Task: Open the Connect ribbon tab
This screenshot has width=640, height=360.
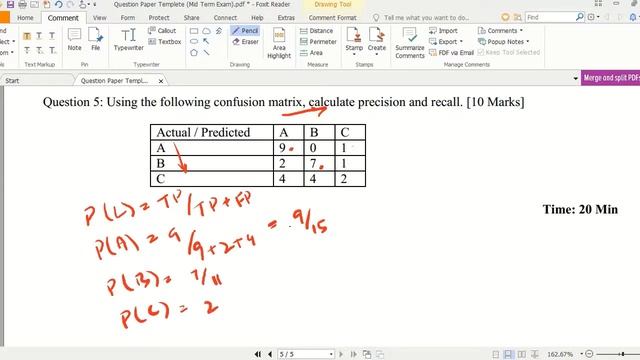Action: click(225, 18)
